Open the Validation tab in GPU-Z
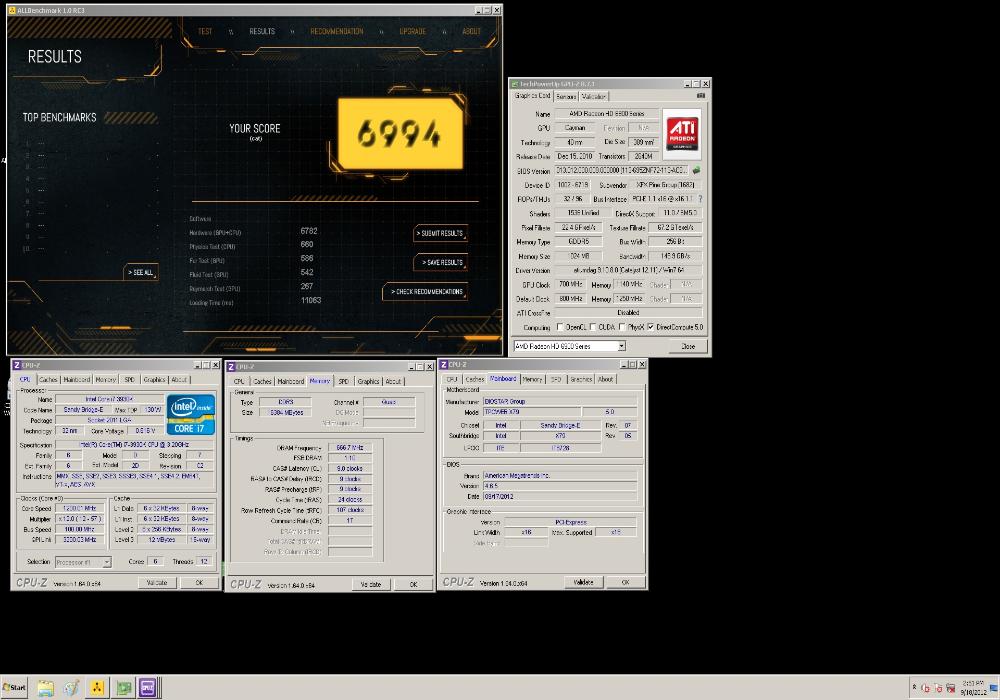 pos(593,97)
